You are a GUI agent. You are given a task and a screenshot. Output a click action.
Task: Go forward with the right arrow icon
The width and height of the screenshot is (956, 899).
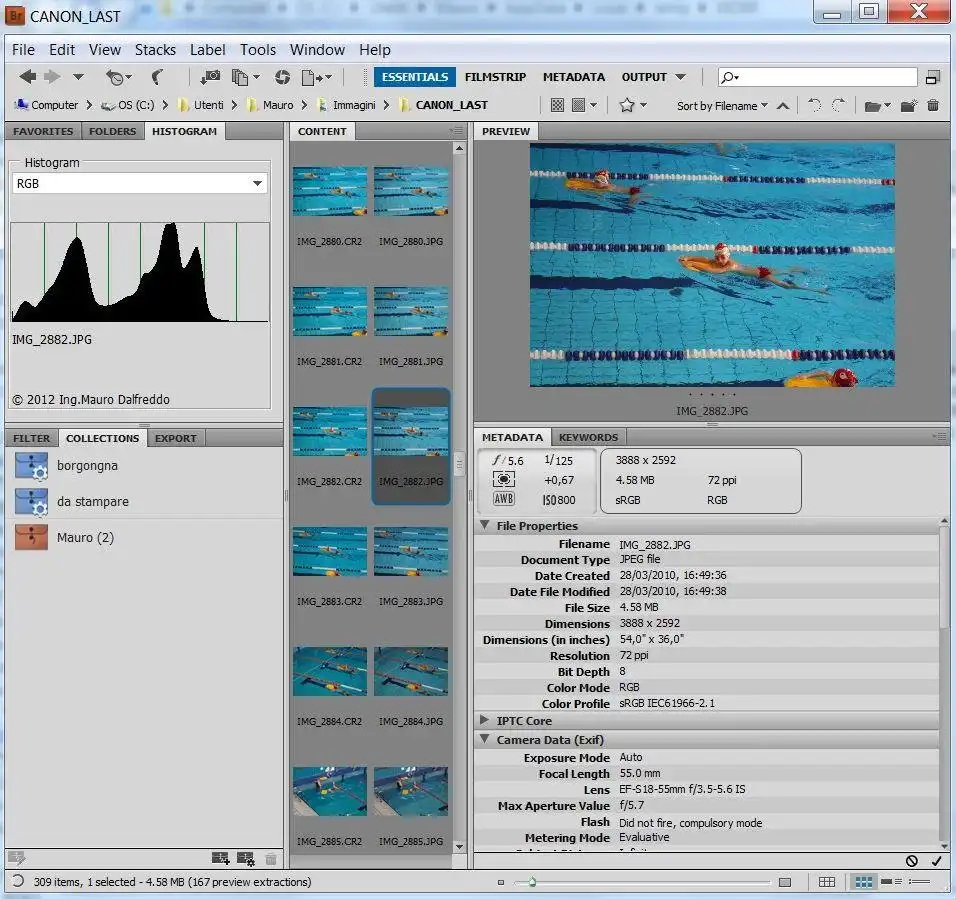(52, 77)
